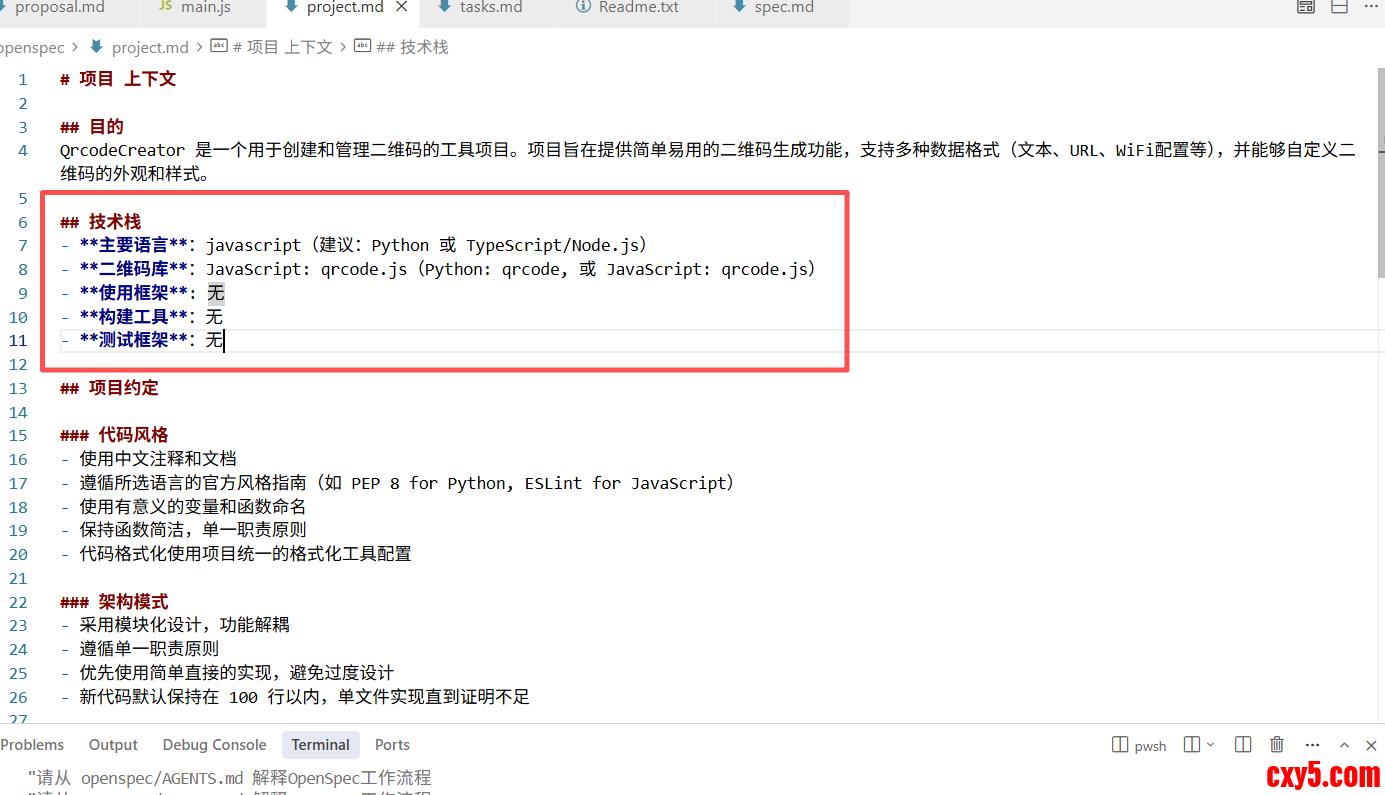Open the '## 技术栈' breadcrumb
The height and width of the screenshot is (795, 1385).
pos(402,47)
